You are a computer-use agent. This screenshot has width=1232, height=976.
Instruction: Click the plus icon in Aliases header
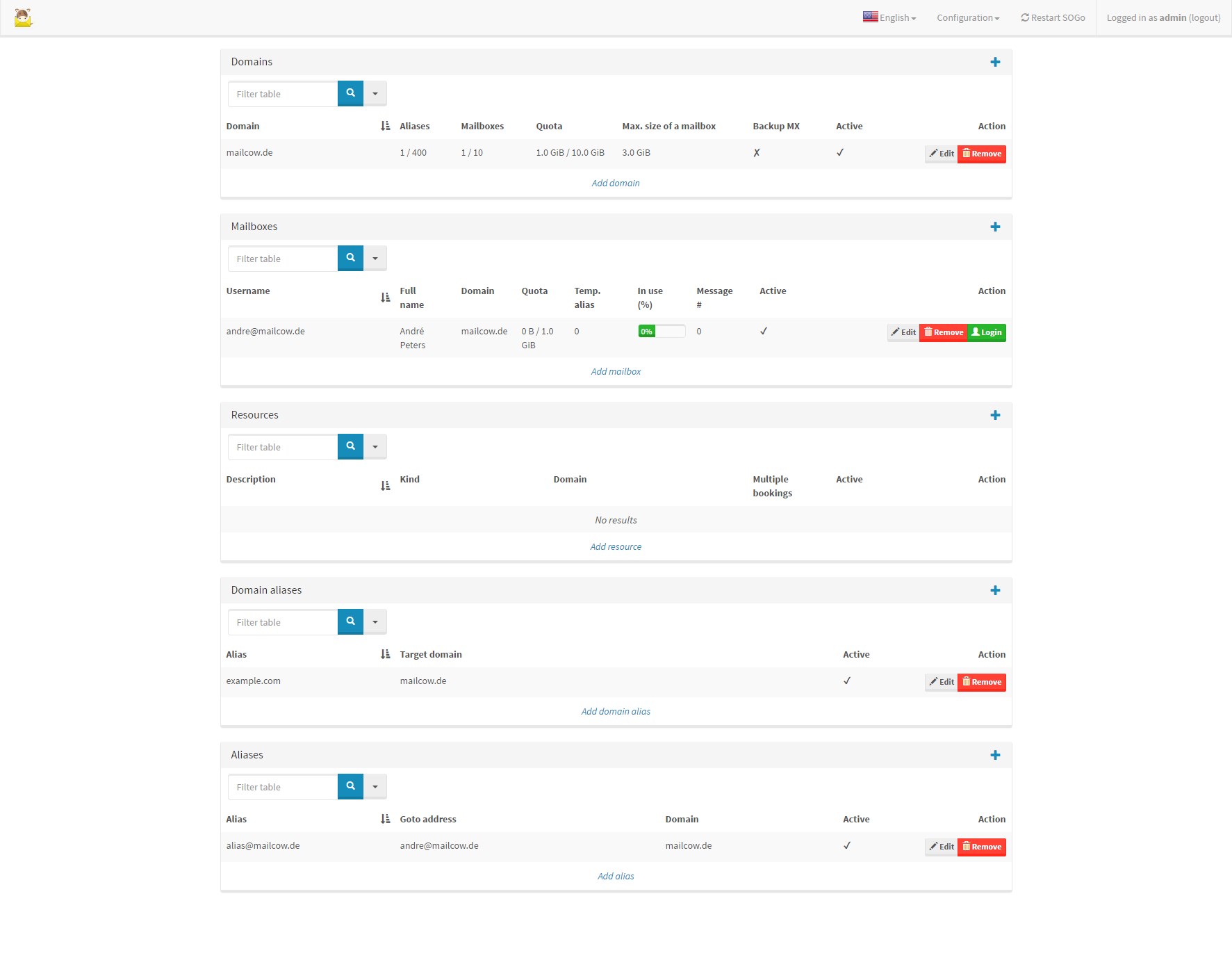click(x=995, y=756)
